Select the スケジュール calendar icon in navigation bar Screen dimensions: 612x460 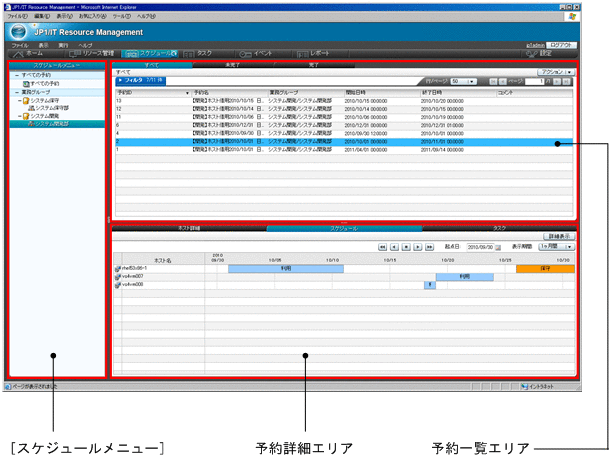(x=132, y=54)
